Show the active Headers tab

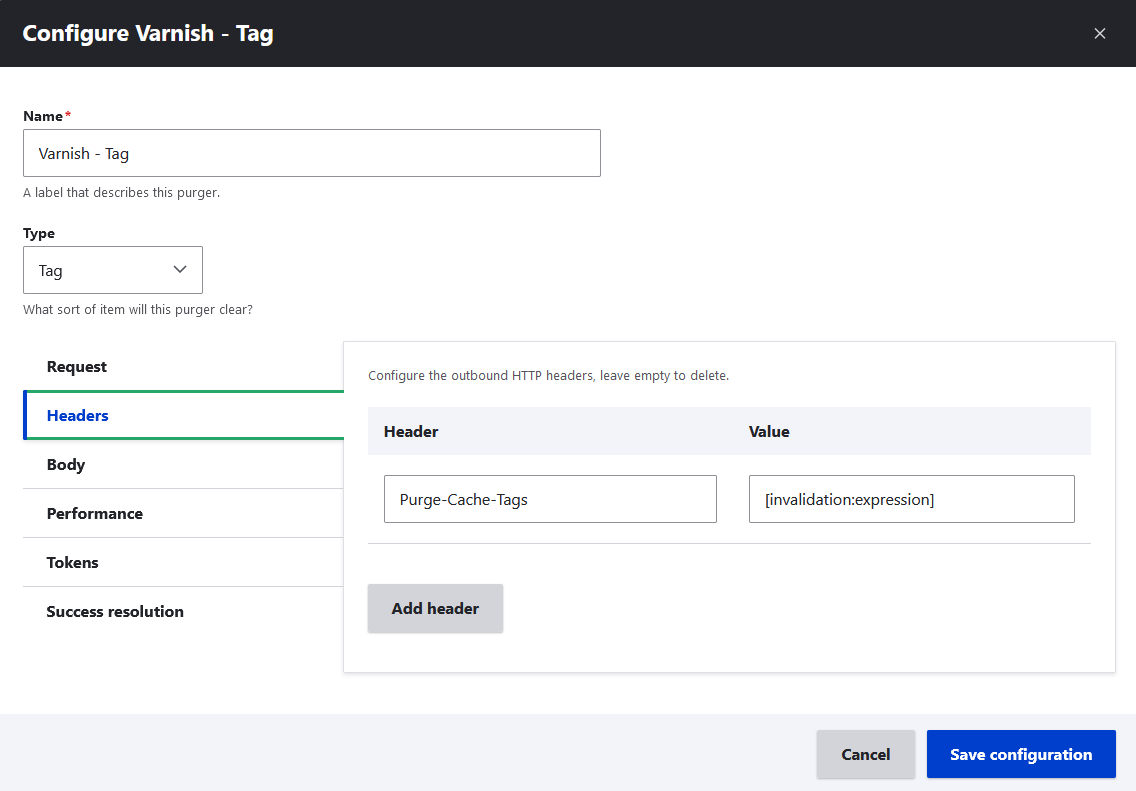(x=79, y=415)
